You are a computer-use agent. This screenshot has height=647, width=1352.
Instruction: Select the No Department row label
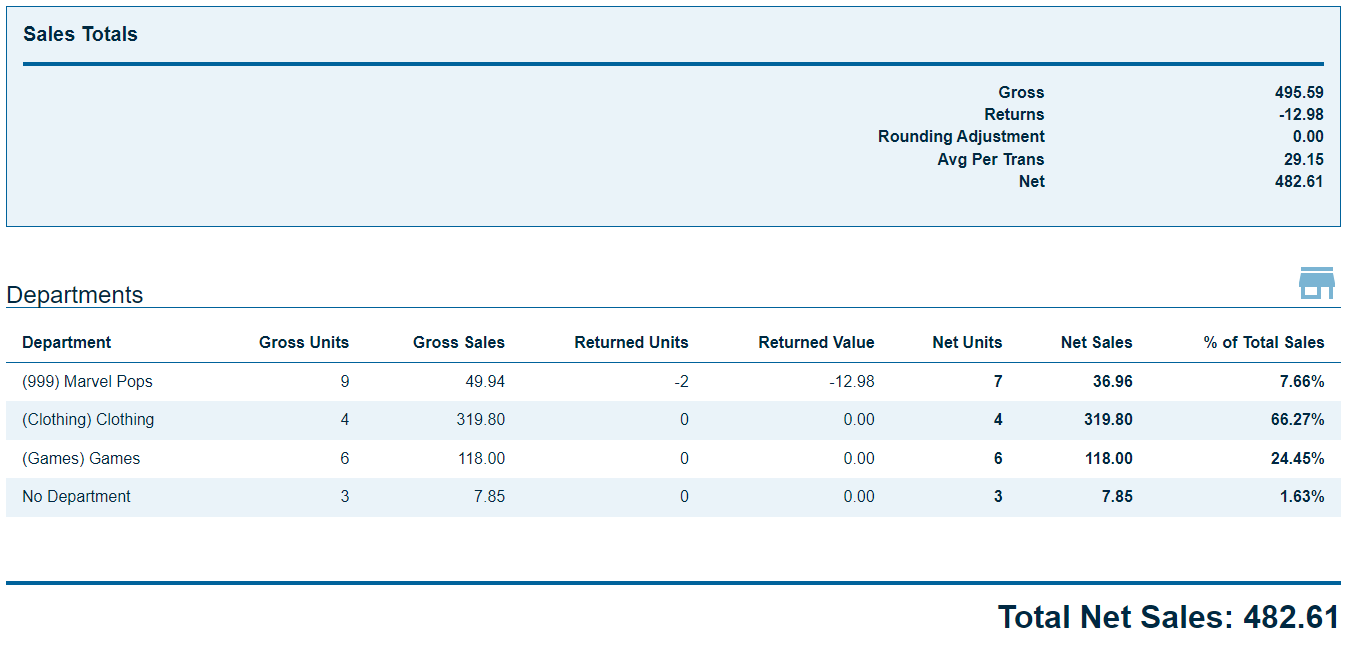tap(76, 497)
